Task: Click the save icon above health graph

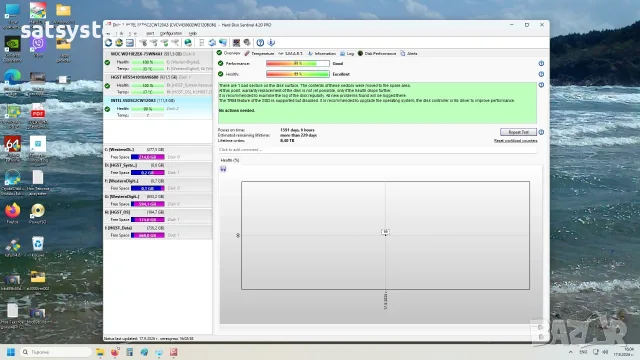Action: coord(223,169)
